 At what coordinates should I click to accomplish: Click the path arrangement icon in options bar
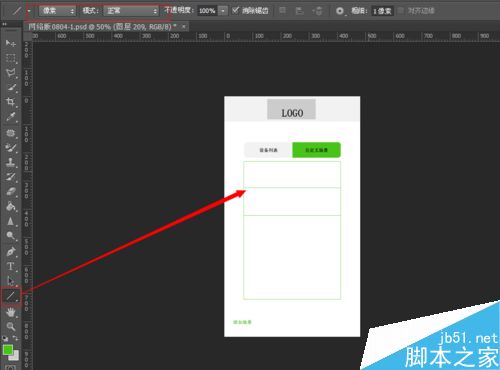318,11
